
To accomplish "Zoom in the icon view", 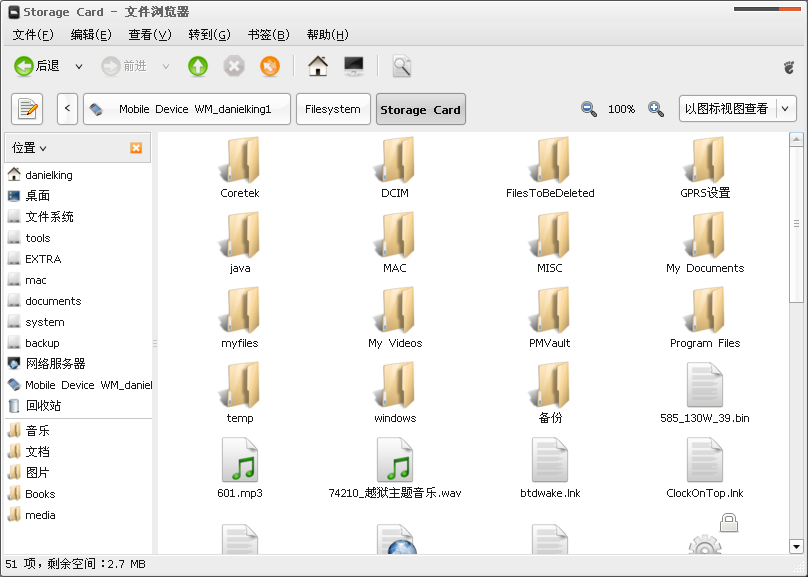I will pyautogui.click(x=655, y=109).
